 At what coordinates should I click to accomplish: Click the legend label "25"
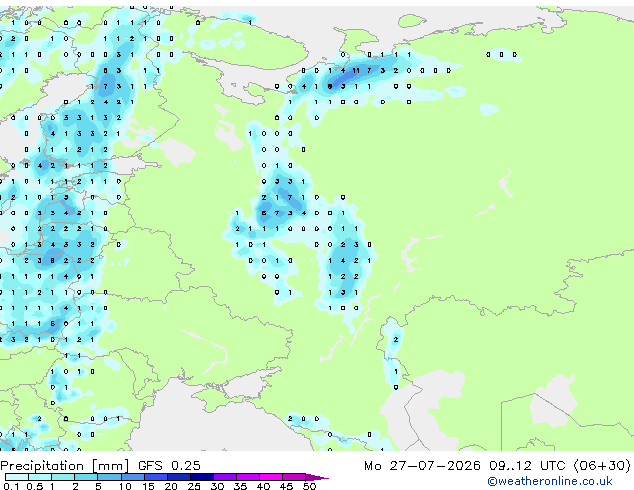[x=194, y=486]
